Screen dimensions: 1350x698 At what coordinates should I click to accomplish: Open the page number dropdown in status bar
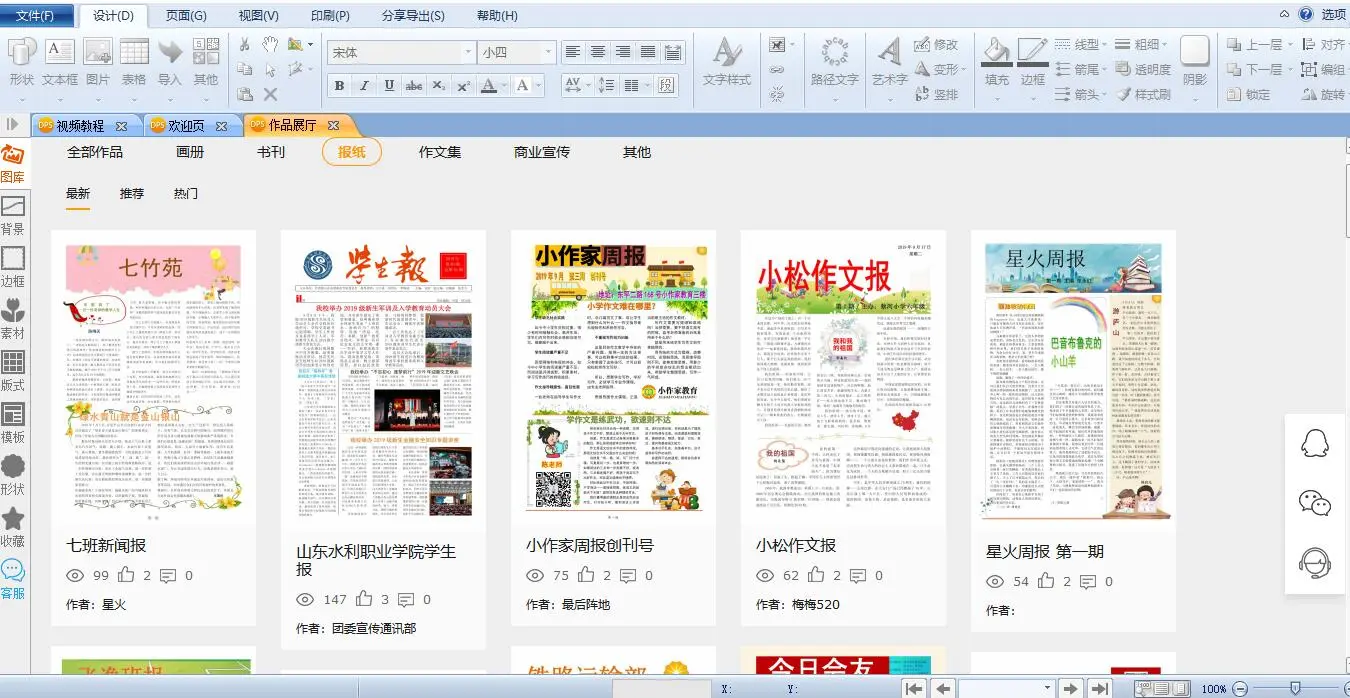coord(1047,688)
